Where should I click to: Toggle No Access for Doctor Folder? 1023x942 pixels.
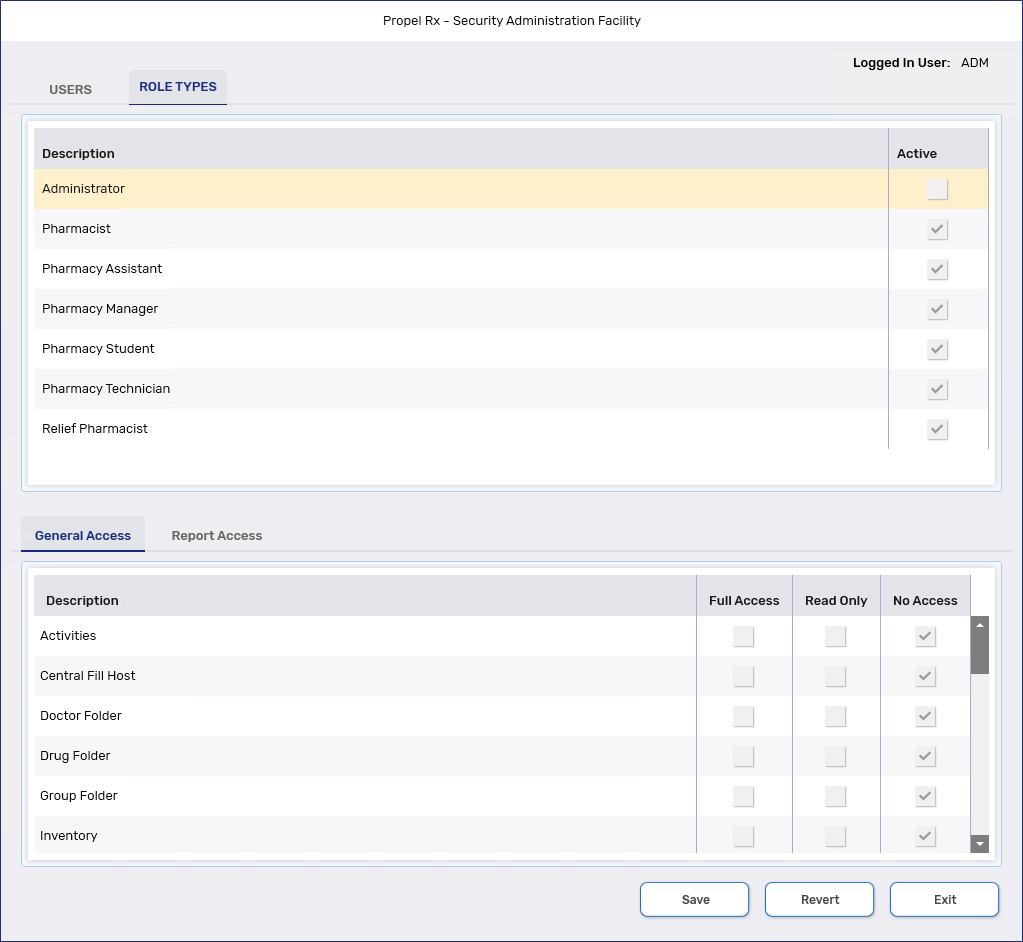coord(925,716)
